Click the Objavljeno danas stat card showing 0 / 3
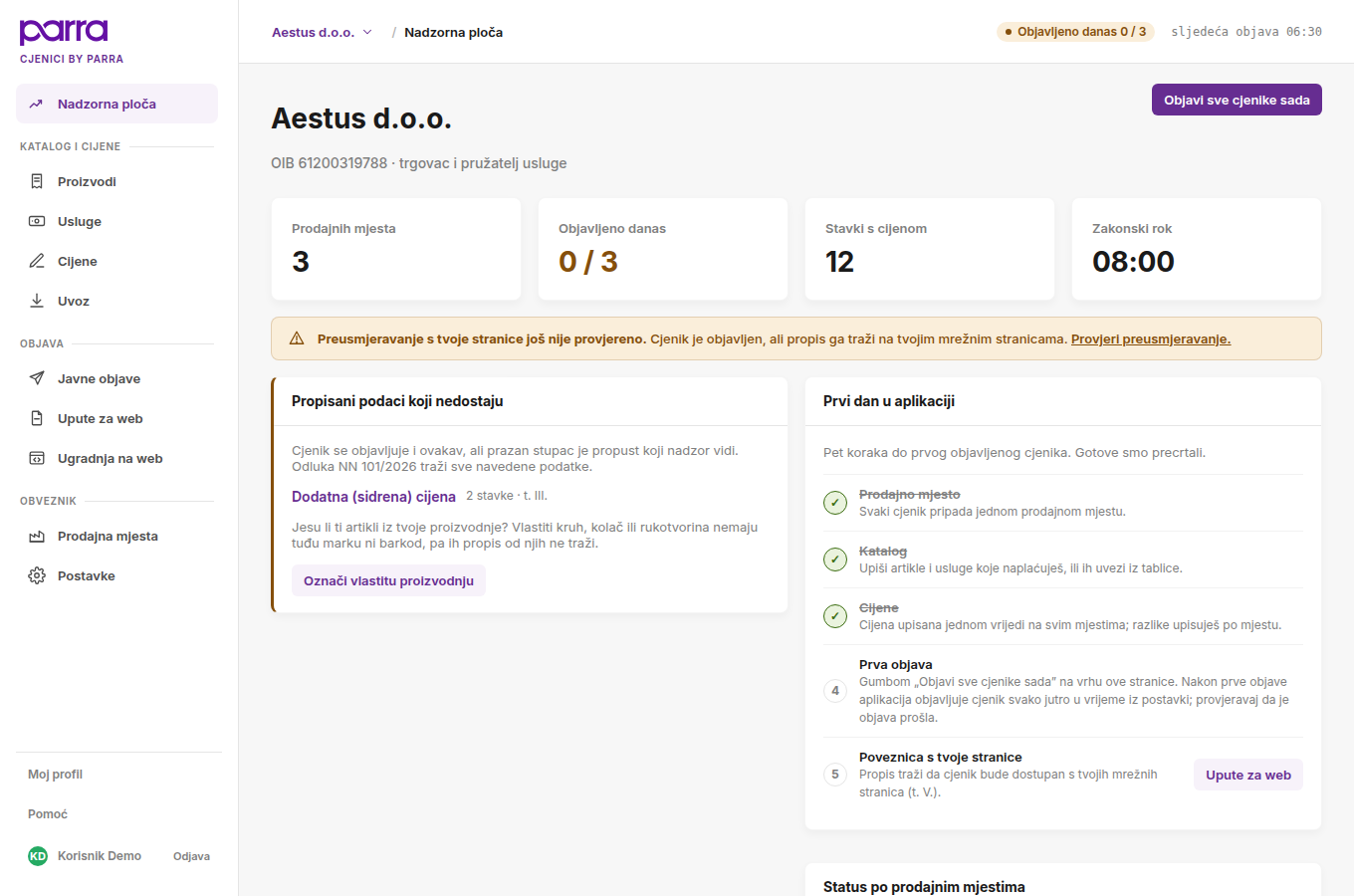1354x896 pixels. (x=663, y=249)
